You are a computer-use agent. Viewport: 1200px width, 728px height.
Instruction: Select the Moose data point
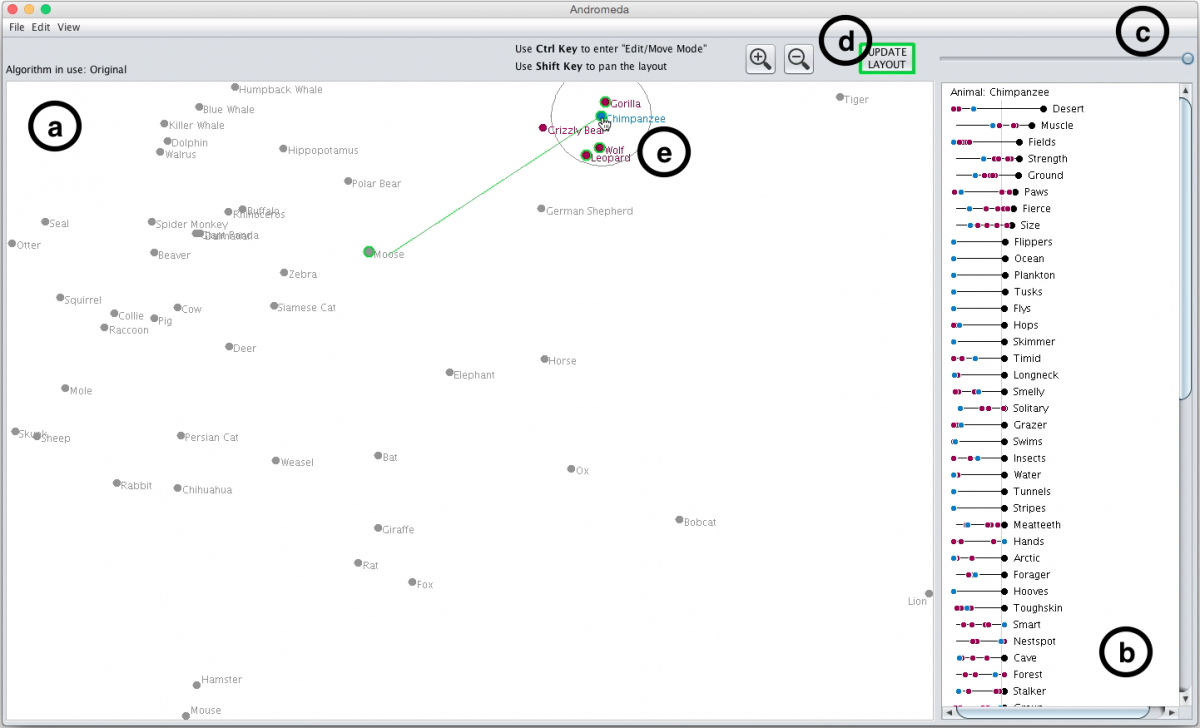click(x=369, y=252)
